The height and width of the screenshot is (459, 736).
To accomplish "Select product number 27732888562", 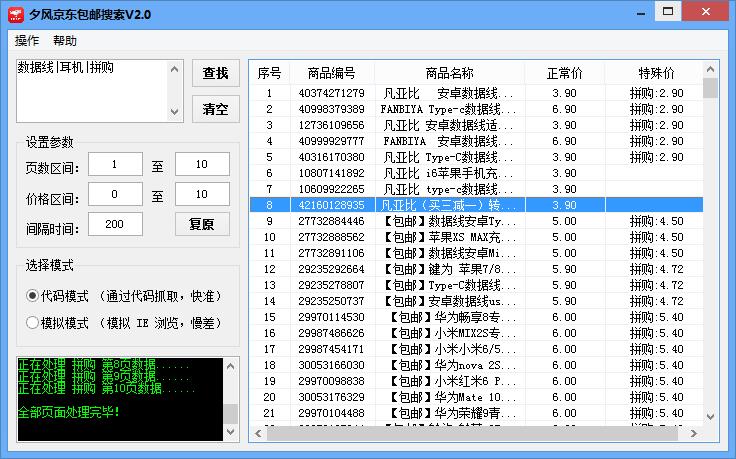I will coord(331,237).
